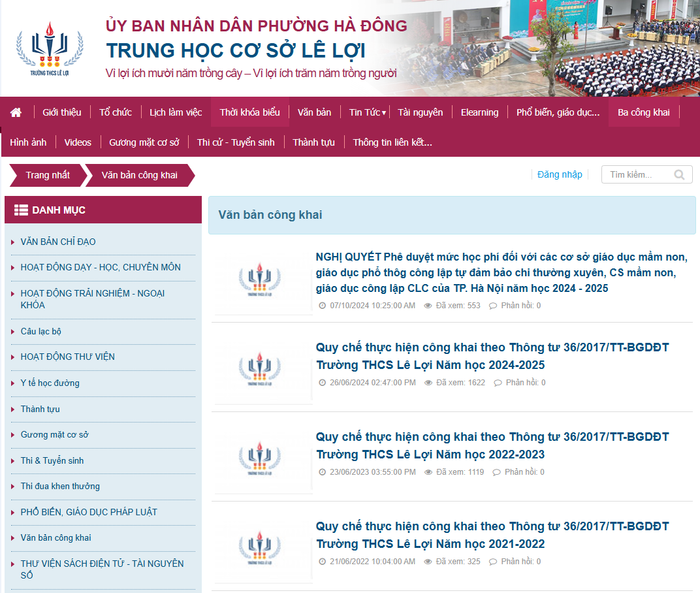Open Thông tin liên kết... menu
This screenshot has height=593, width=700.
coord(392,142)
